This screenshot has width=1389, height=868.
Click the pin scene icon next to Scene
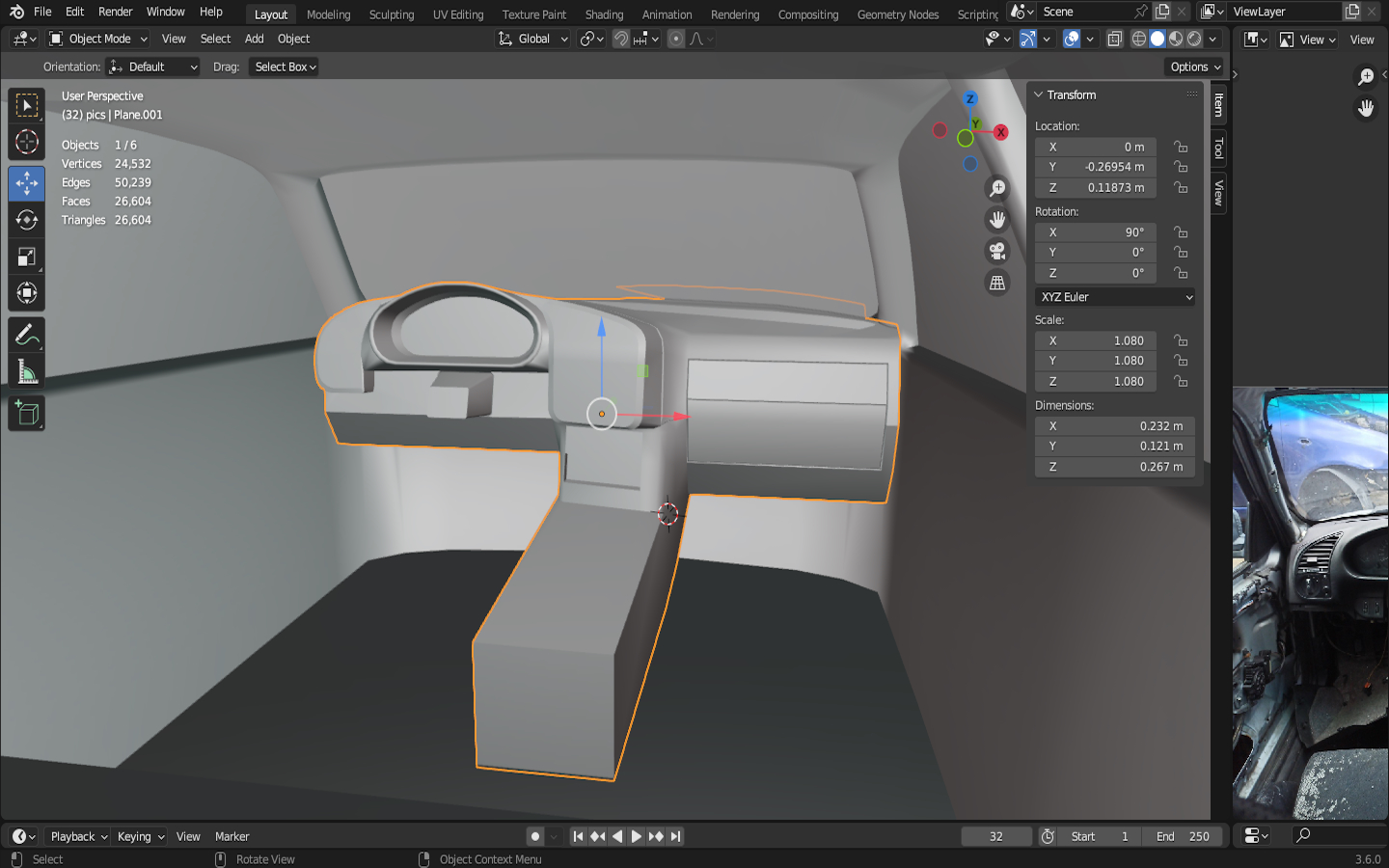pyautogui.click(x=1141, y=12)
